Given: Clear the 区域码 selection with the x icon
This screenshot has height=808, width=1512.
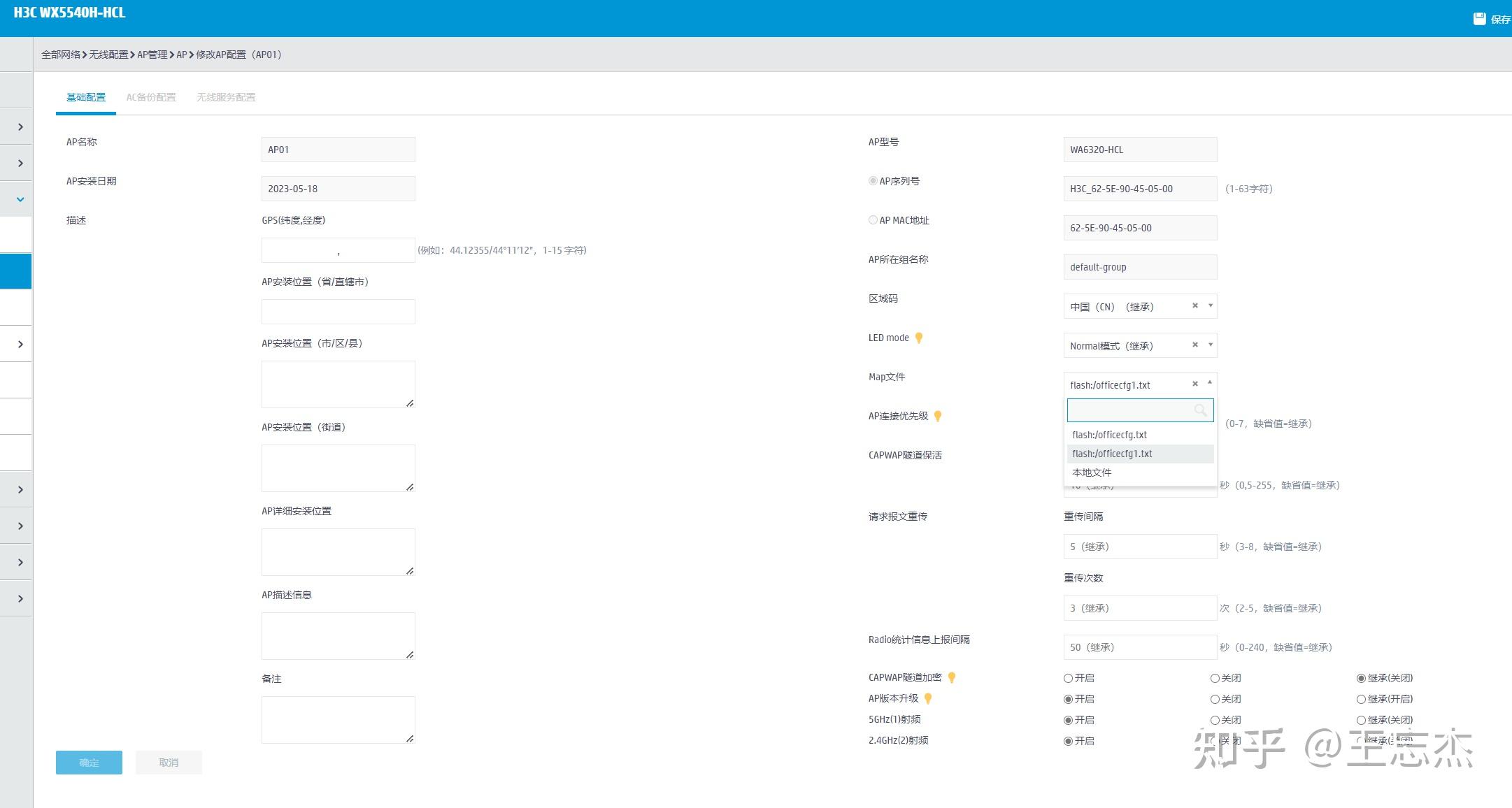Looking at the screenshot, I should coord(1195,306).
